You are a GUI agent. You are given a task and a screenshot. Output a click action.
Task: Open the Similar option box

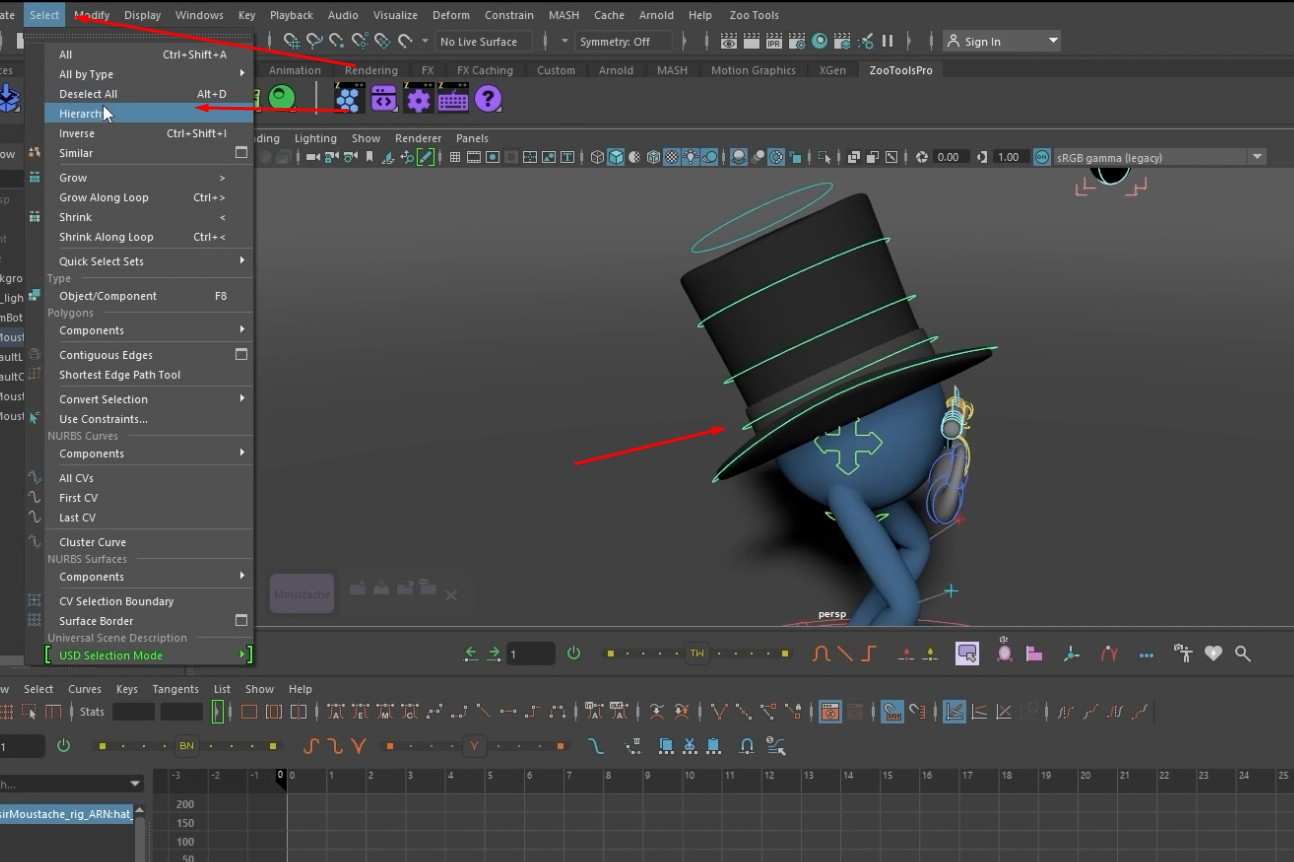pyautogui.click(x=241, y=153)
